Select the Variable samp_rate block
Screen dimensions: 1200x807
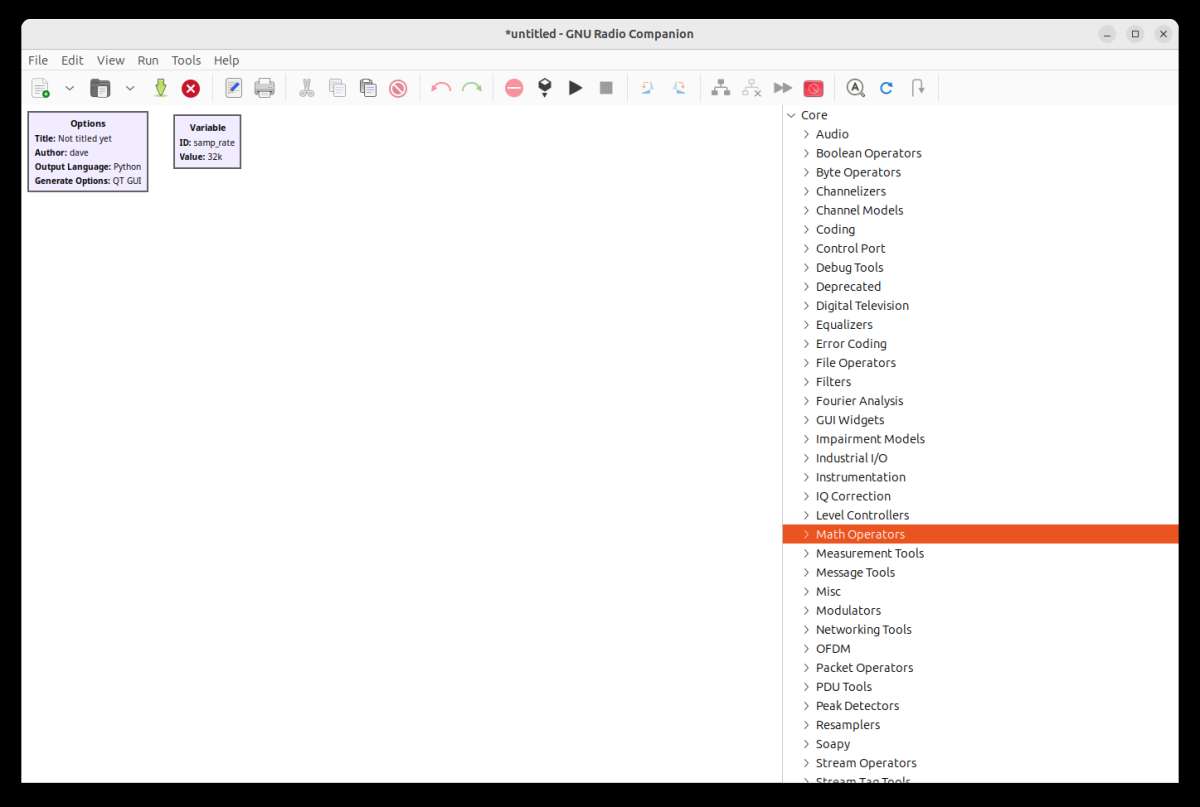point(207,141)
